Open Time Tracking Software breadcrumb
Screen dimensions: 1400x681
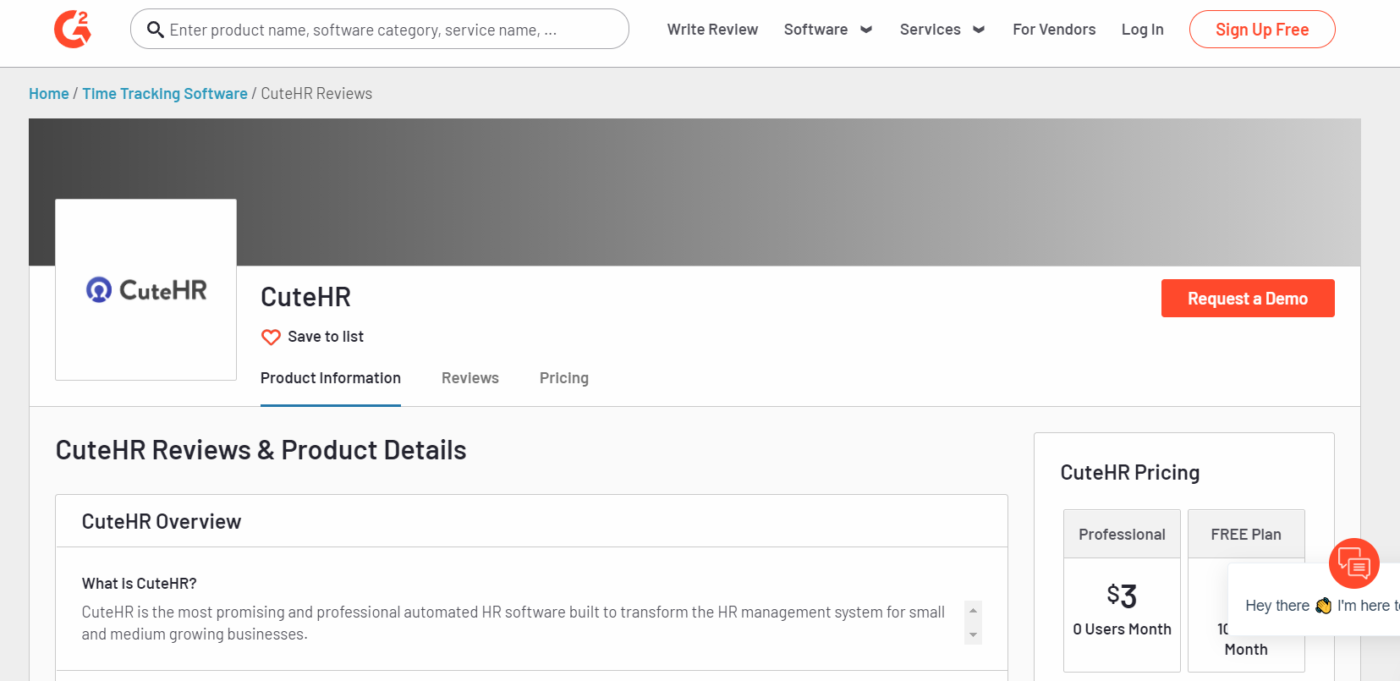[x=164, y=94]
